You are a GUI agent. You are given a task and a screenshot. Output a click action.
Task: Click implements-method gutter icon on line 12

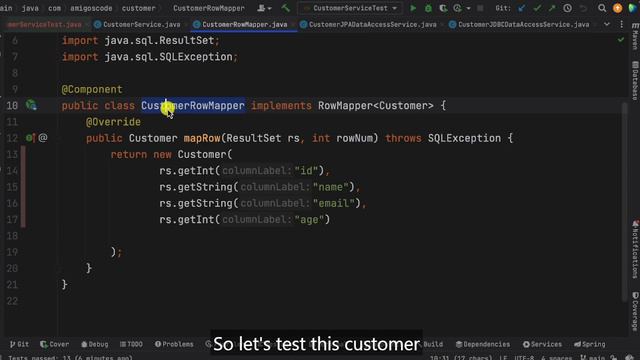point(31,138)
